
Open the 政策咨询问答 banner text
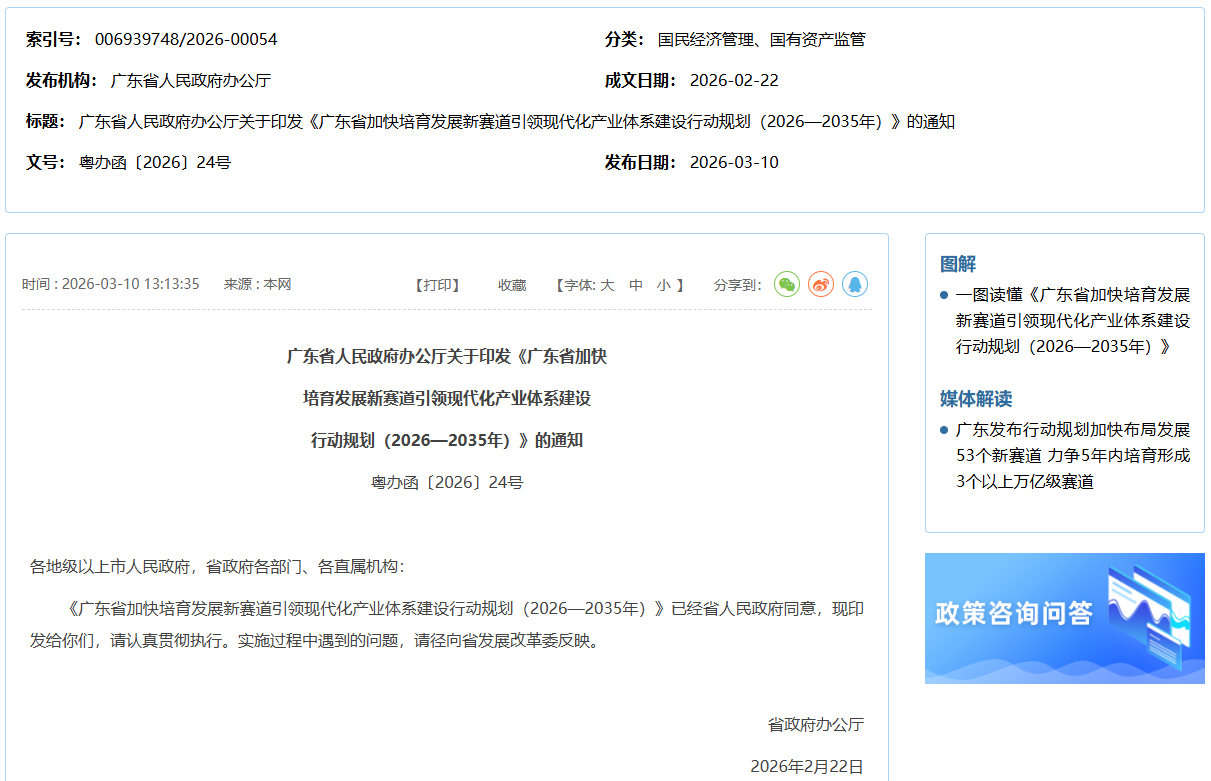(x=1013, y=613)
